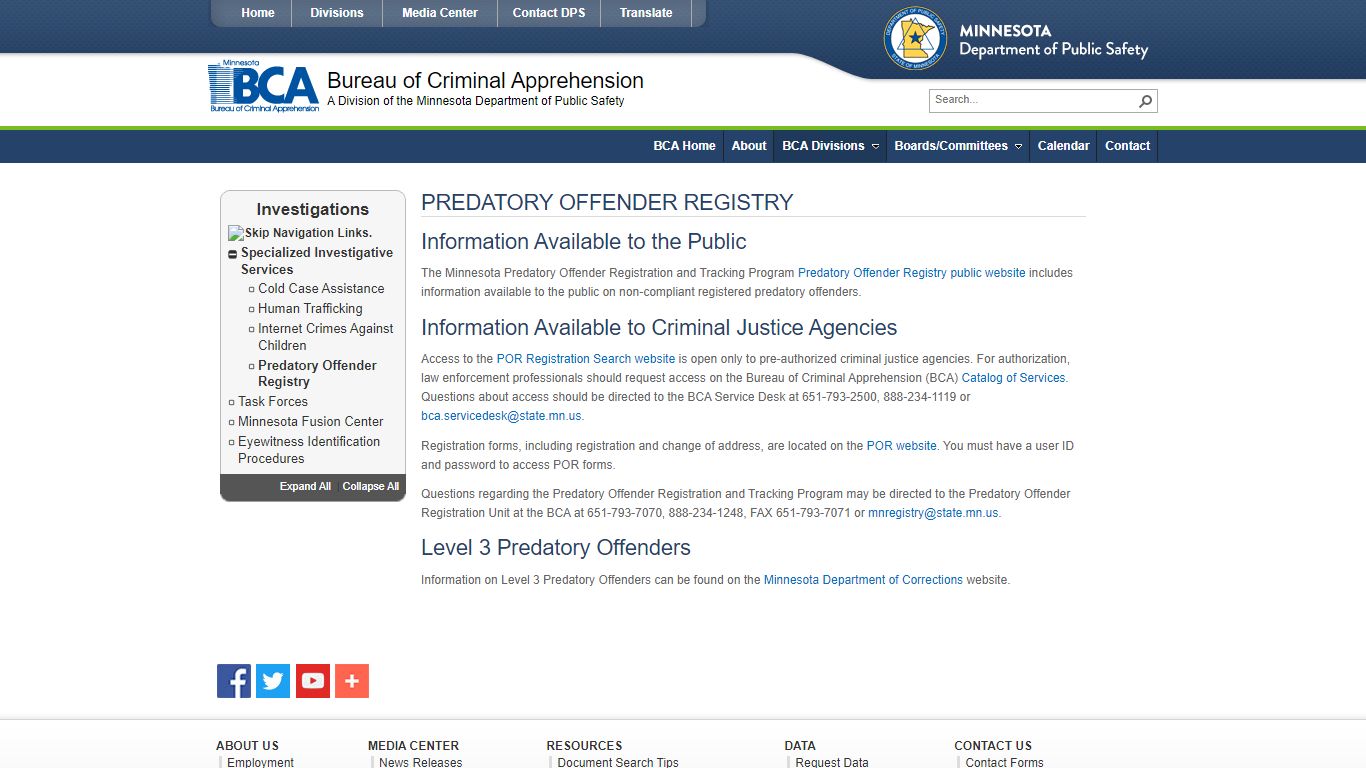This screenshot has width=1366, height=768.
Task: Click the RESOURCES footer heading
Action: tap(584, 746)
